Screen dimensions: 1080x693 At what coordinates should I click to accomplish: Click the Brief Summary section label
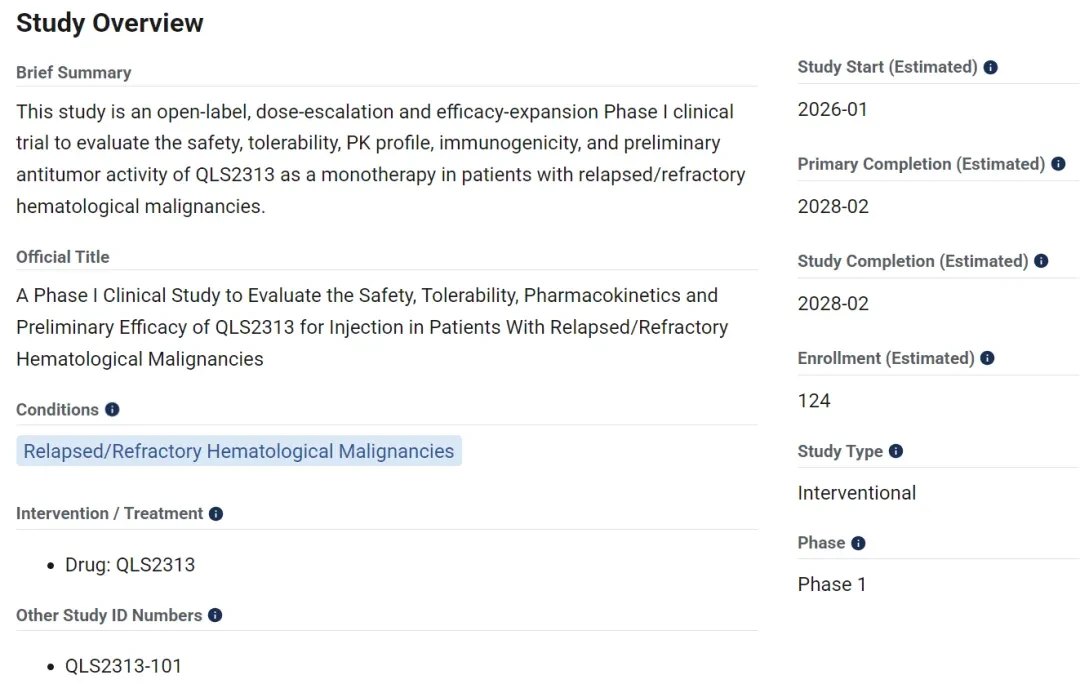[x=74, y=72]
